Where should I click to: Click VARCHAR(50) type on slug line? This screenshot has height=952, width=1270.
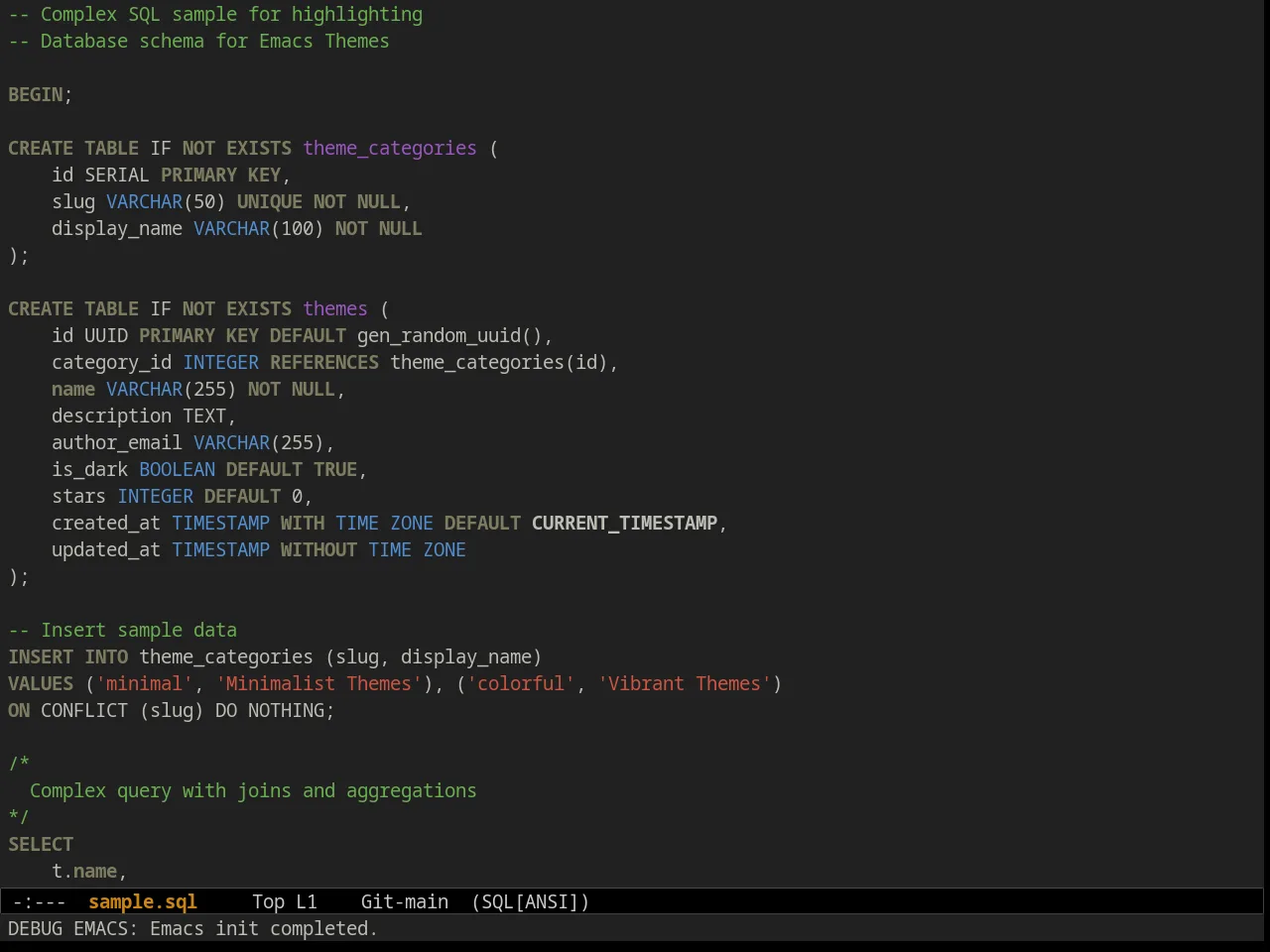tap(166, 201)
